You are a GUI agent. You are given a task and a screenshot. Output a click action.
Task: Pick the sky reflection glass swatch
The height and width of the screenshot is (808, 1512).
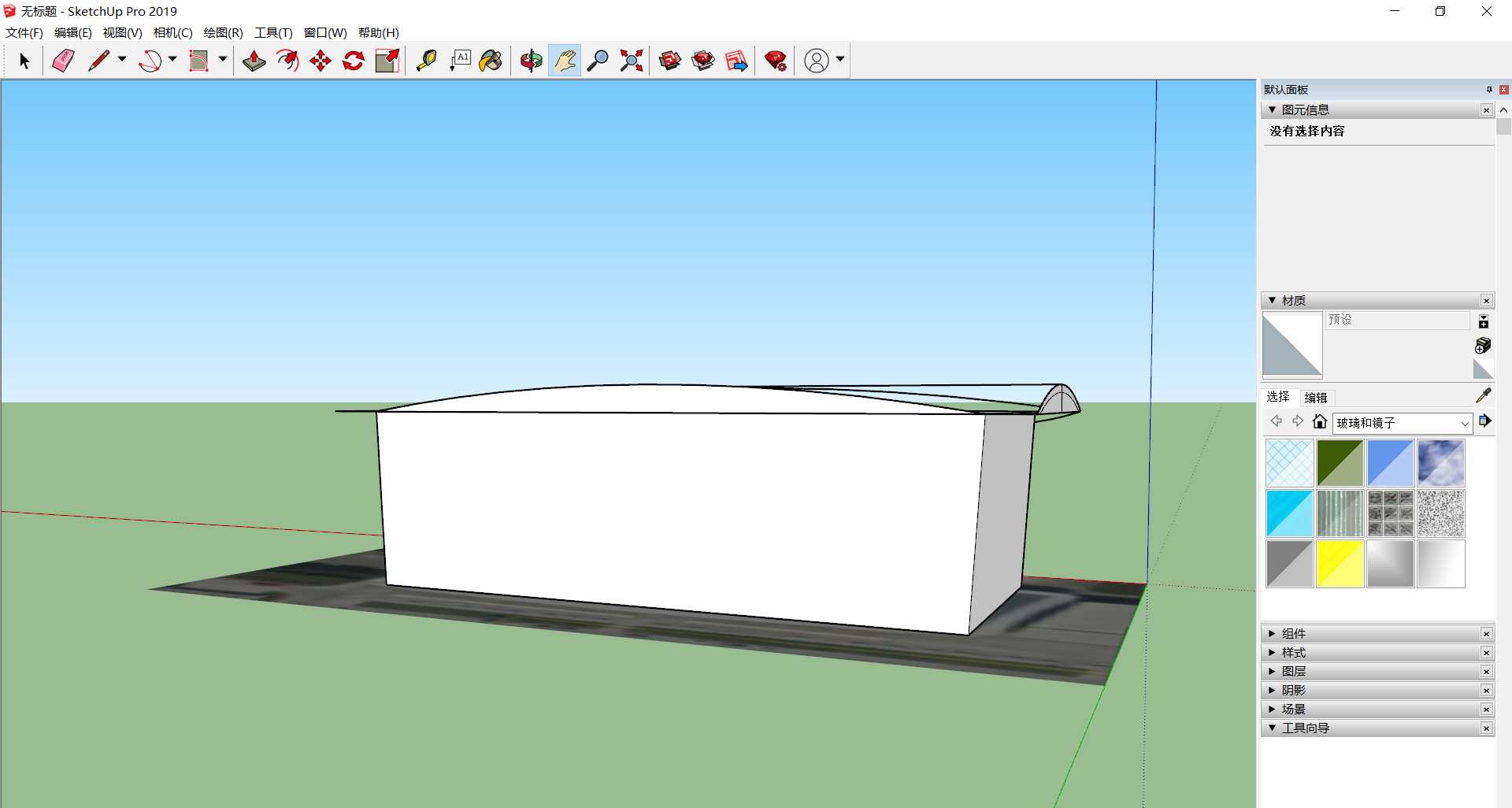(x=1441, y=463)
